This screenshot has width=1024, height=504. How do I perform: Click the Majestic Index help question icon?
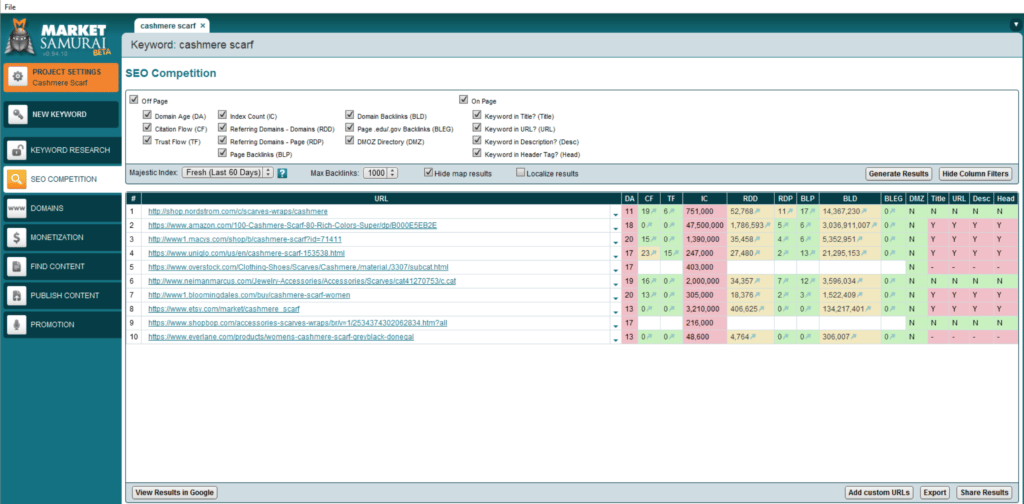282,174
